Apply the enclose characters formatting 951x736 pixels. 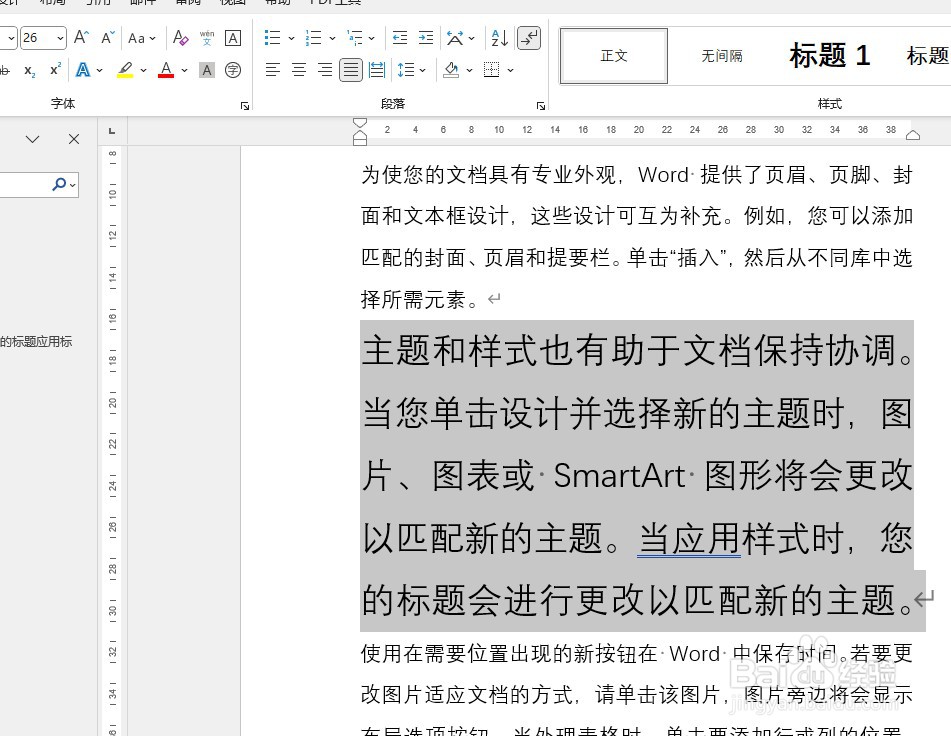coord(234,70)
